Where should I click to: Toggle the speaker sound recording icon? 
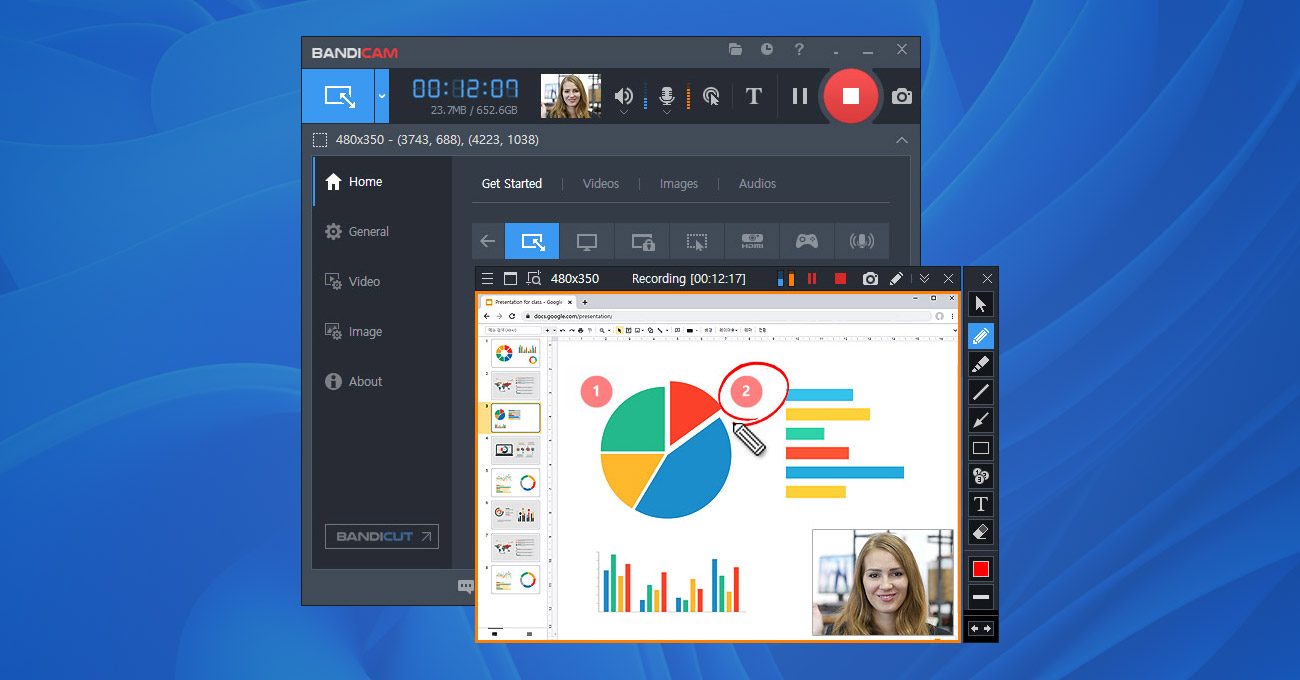[624, 96]
